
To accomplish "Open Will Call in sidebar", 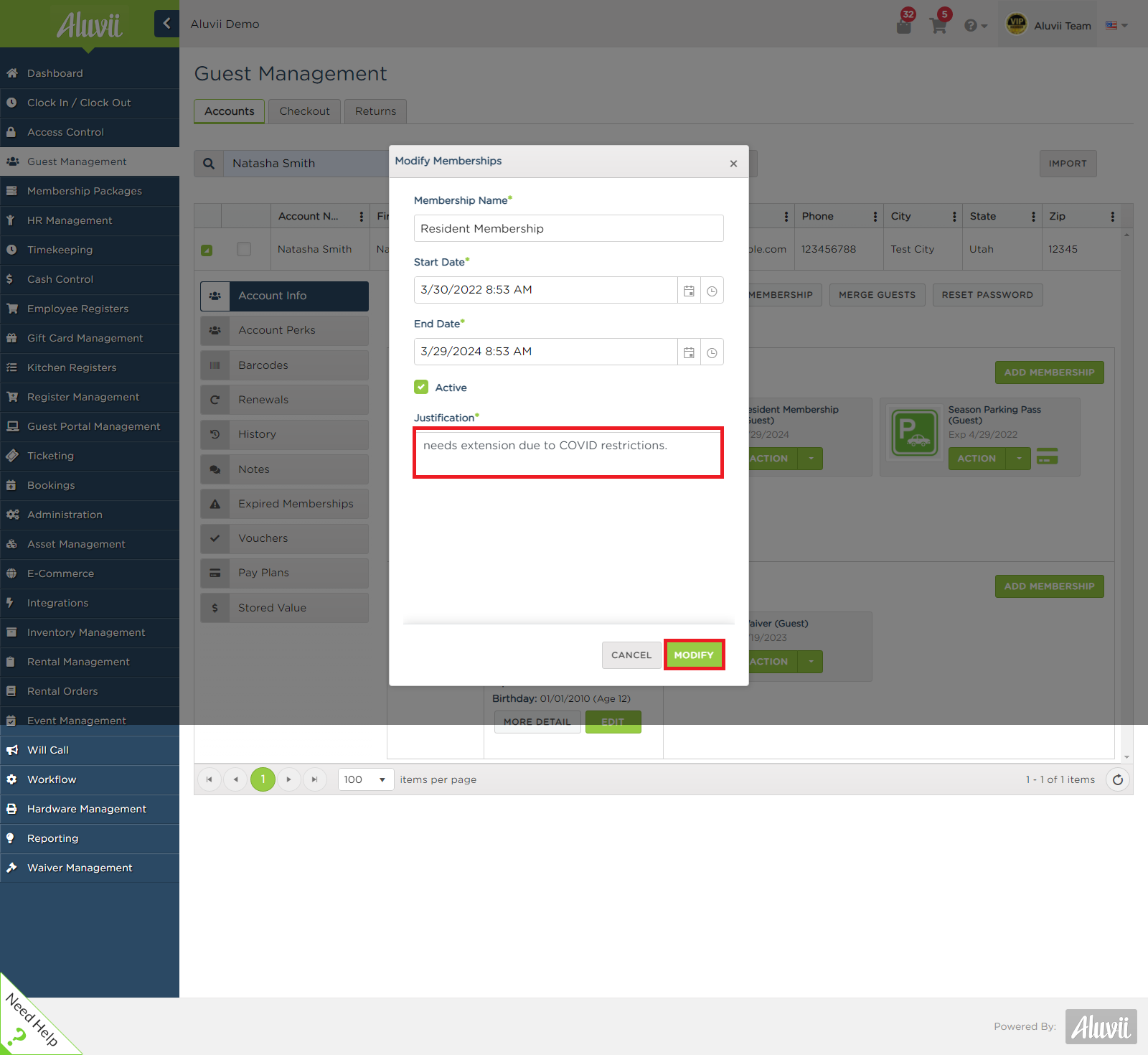I will (90, 750).
